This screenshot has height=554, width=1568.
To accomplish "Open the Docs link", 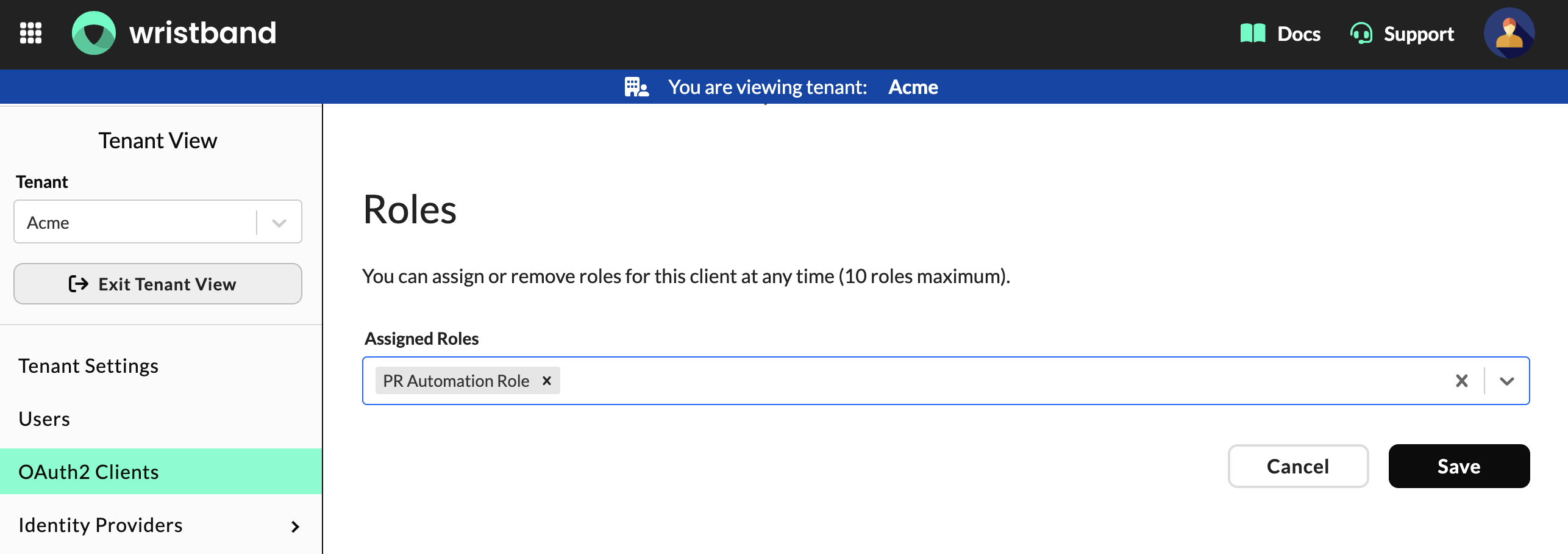I will pos(1299,34).
